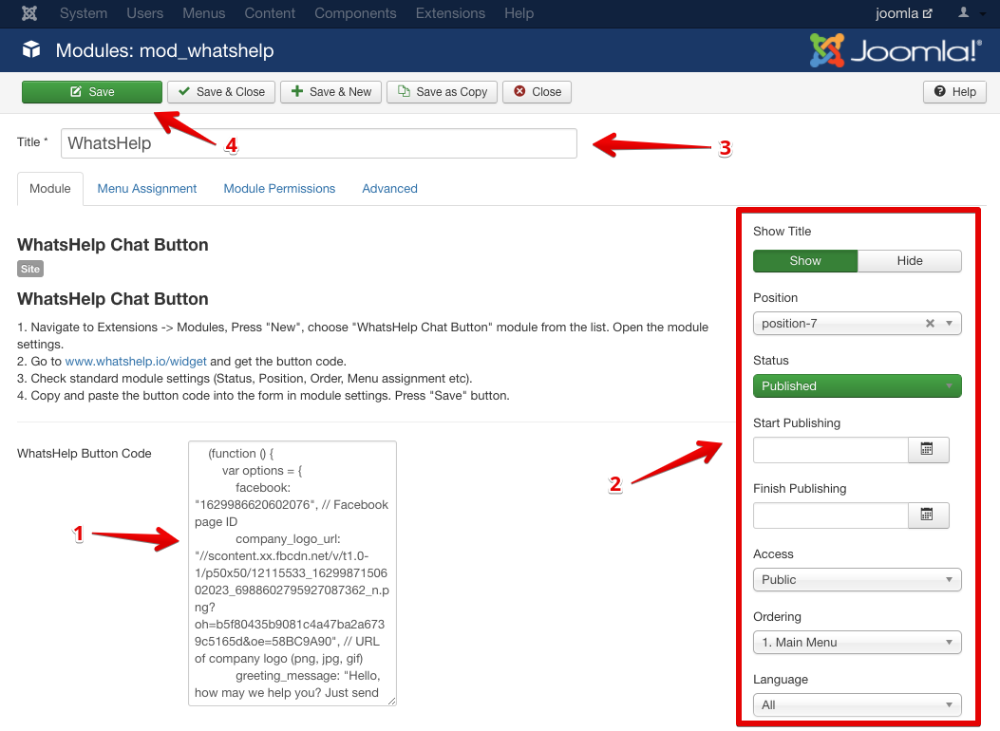Screen dimensions: 1000x731
Task: Click the Title input field
Action: coord(318,143)
